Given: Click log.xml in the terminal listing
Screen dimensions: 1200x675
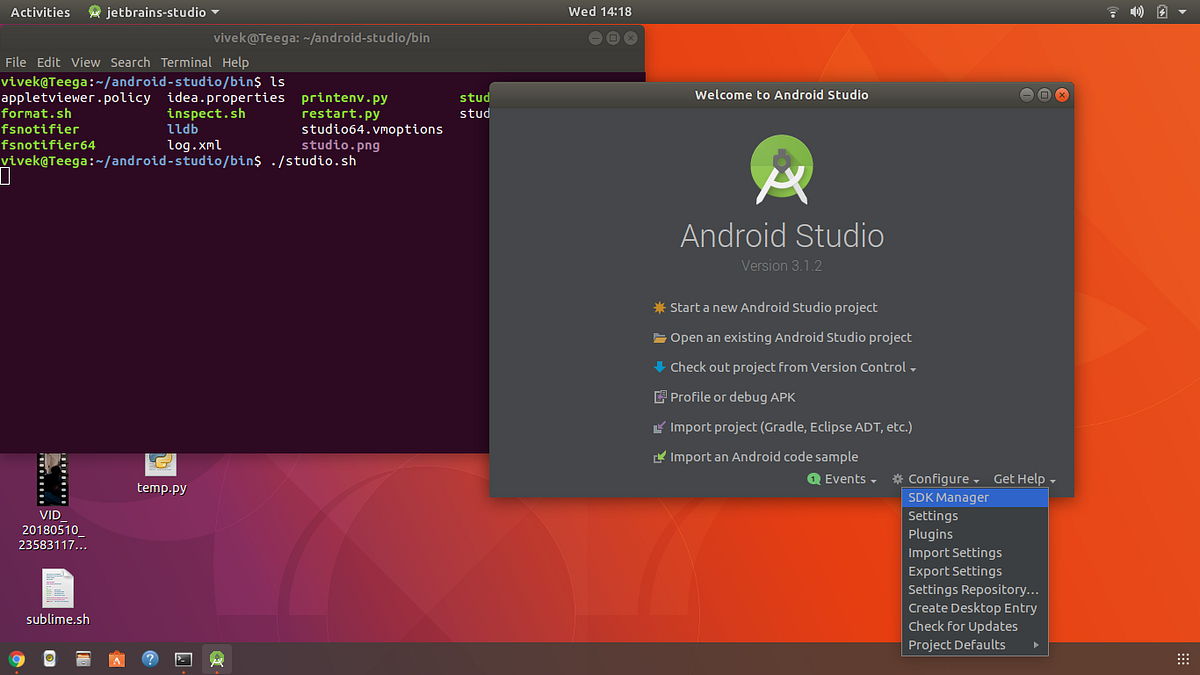Looking at the screenshot, I should pos(194,146).
